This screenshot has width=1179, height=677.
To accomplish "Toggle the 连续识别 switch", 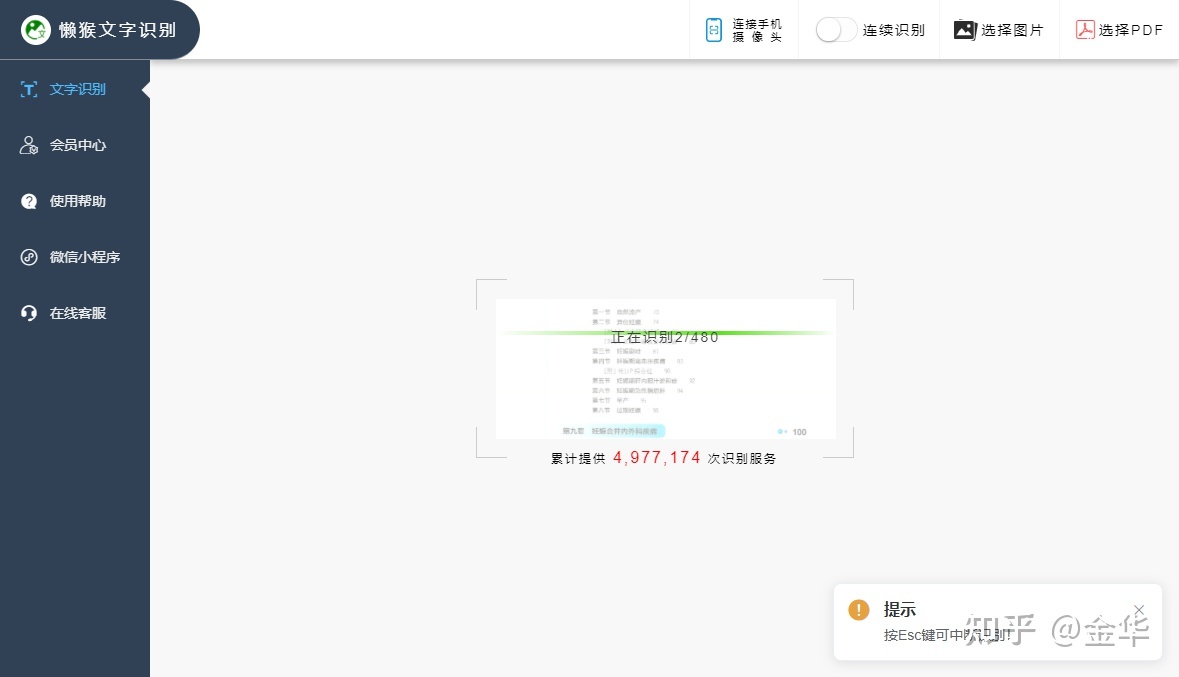I will 835,30.
